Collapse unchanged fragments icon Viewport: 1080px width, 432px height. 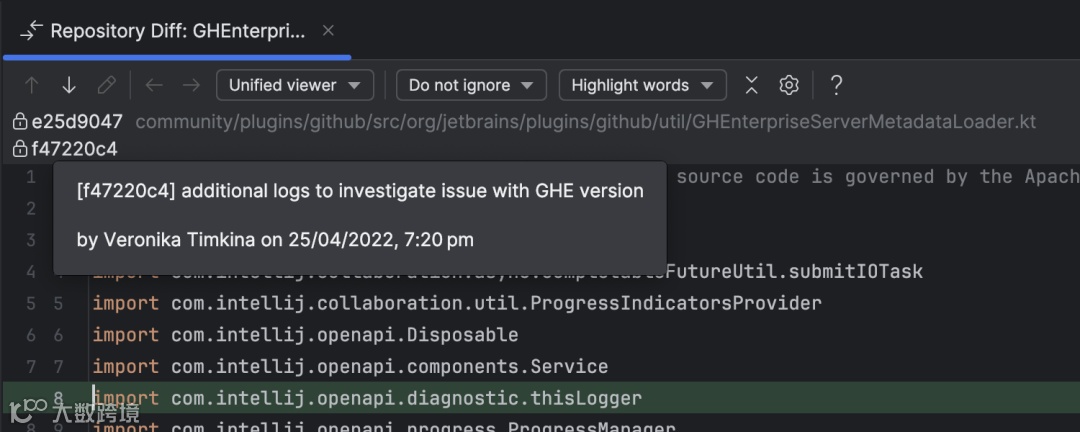[752, 85]
